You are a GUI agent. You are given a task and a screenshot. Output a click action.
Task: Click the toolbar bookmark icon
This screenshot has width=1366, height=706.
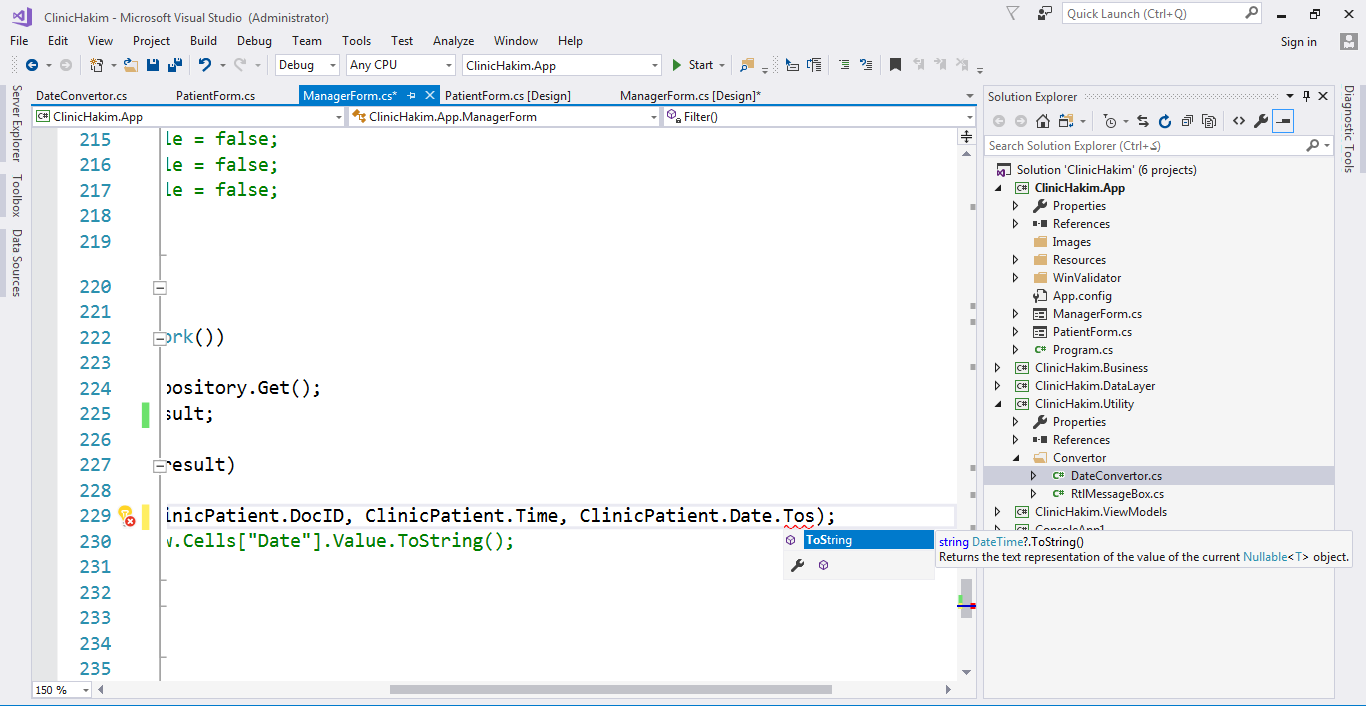point(895,65)
